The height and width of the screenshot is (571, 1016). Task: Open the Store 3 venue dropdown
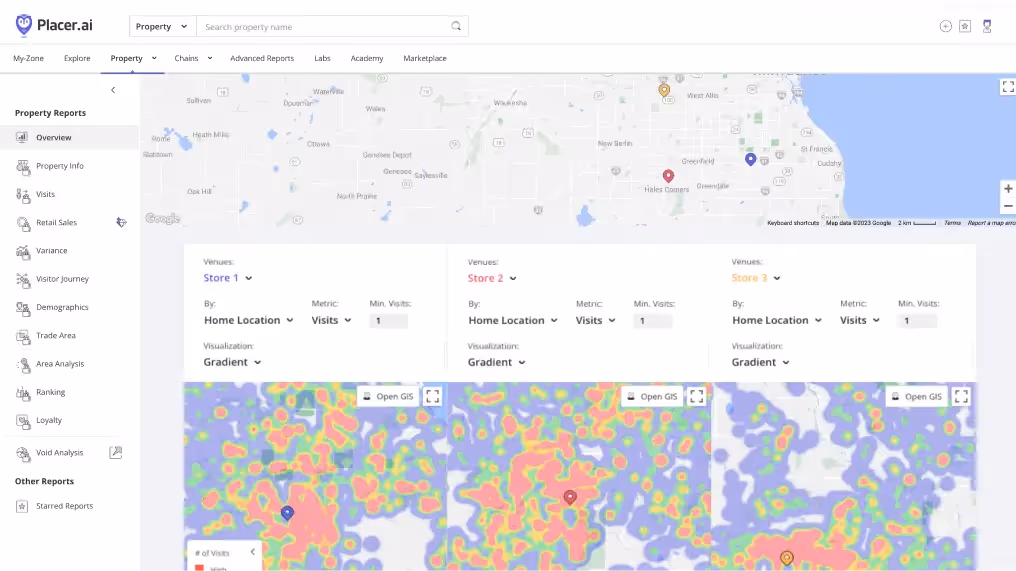[x=756, y=278]
